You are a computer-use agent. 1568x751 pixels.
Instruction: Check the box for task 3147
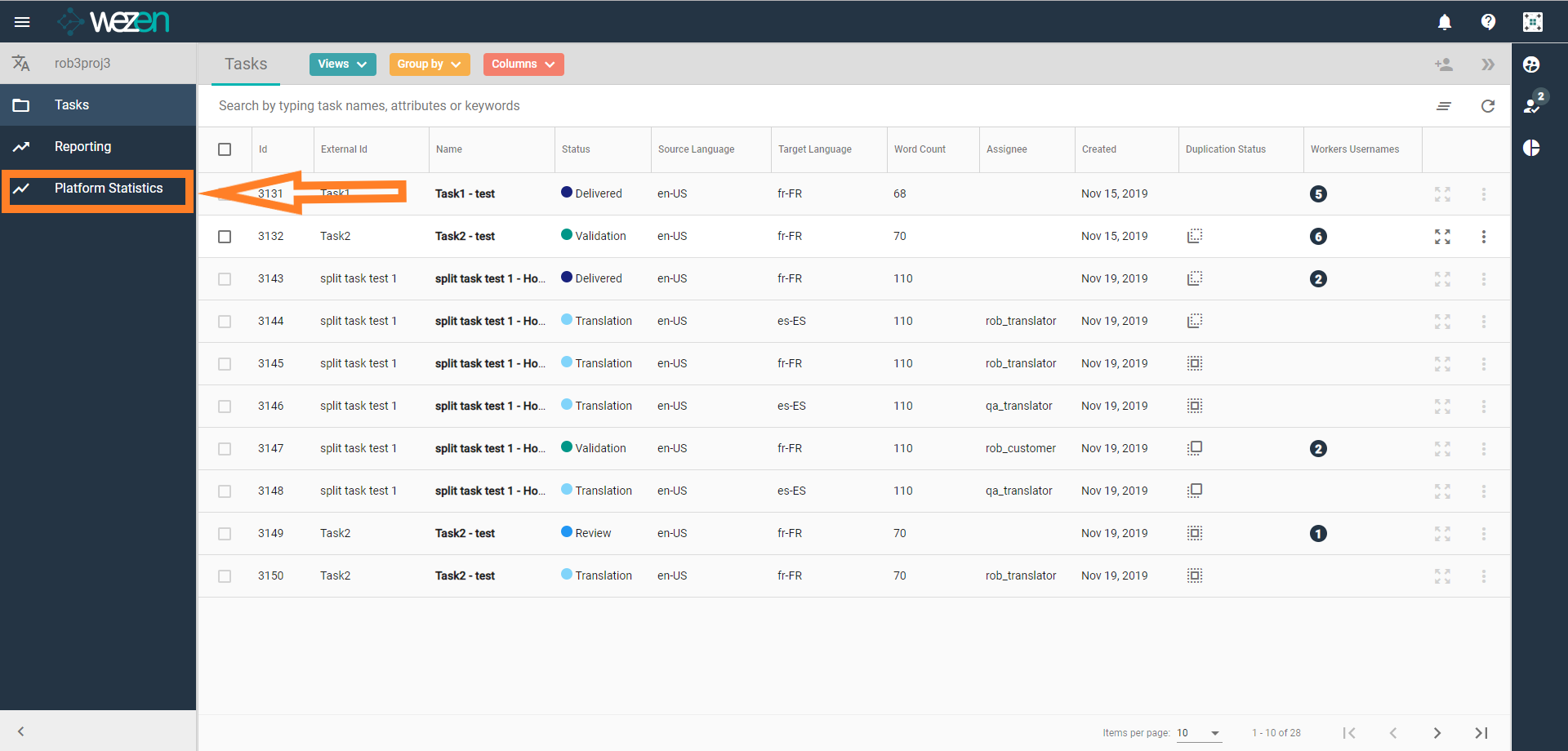point(225,449)
